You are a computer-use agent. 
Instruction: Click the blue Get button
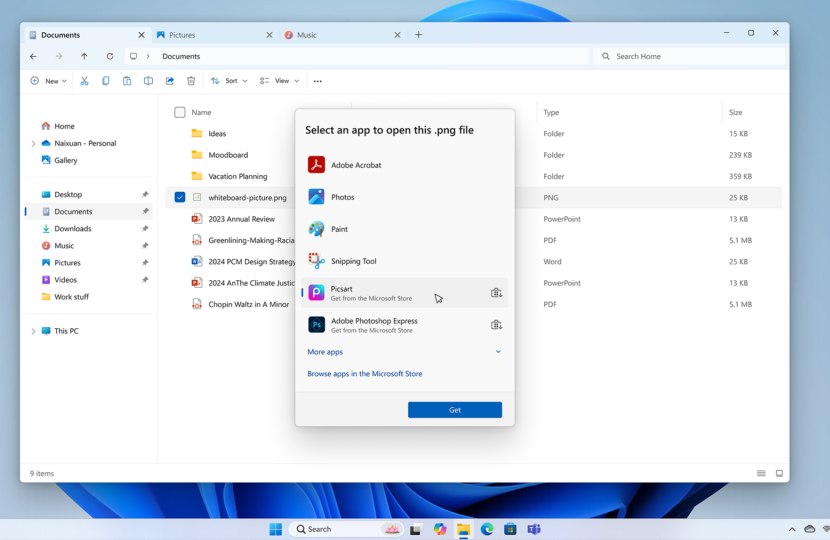pyautogui.click(x=455, y=410)
